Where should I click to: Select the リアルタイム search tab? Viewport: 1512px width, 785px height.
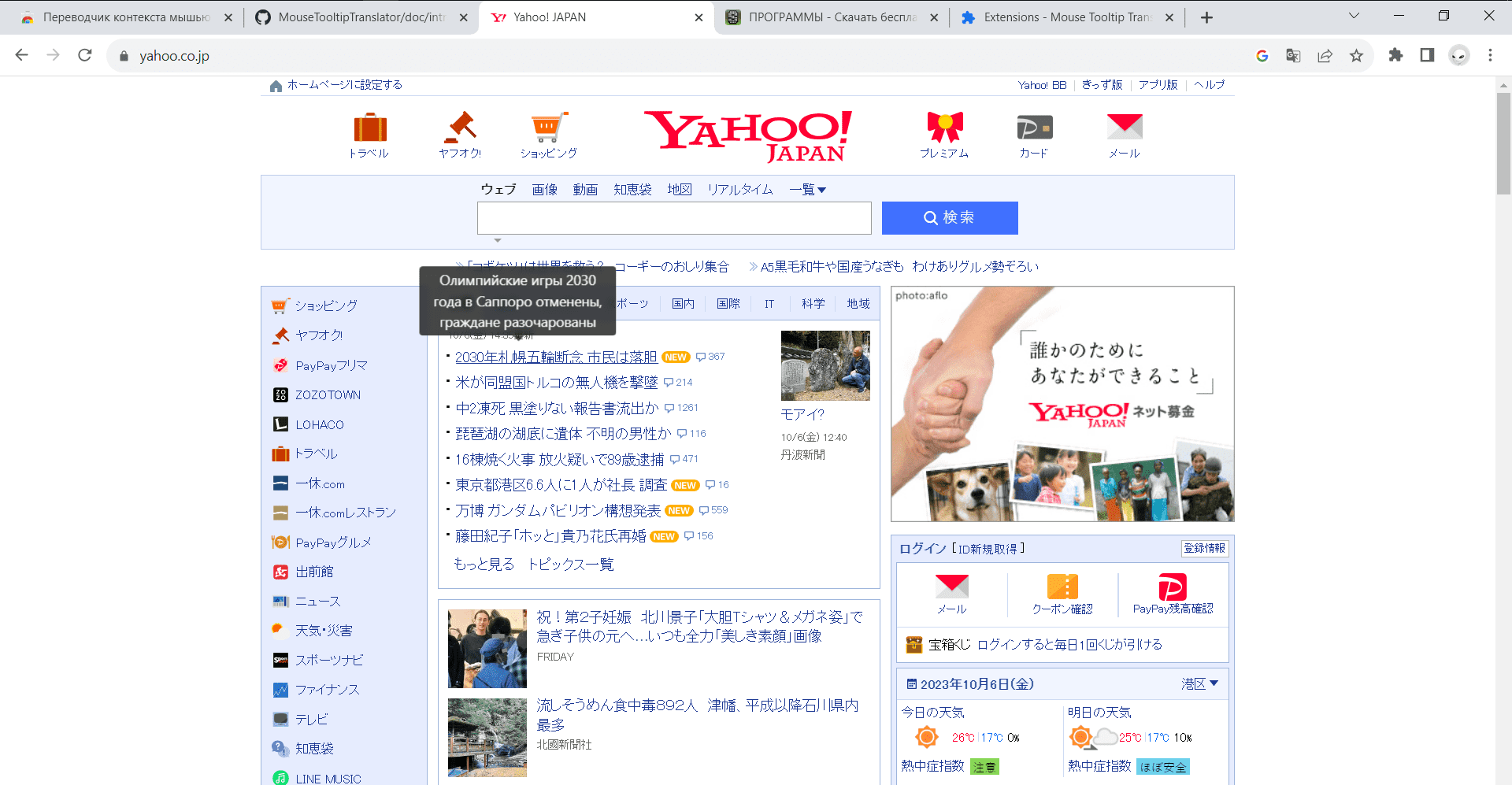740,190
